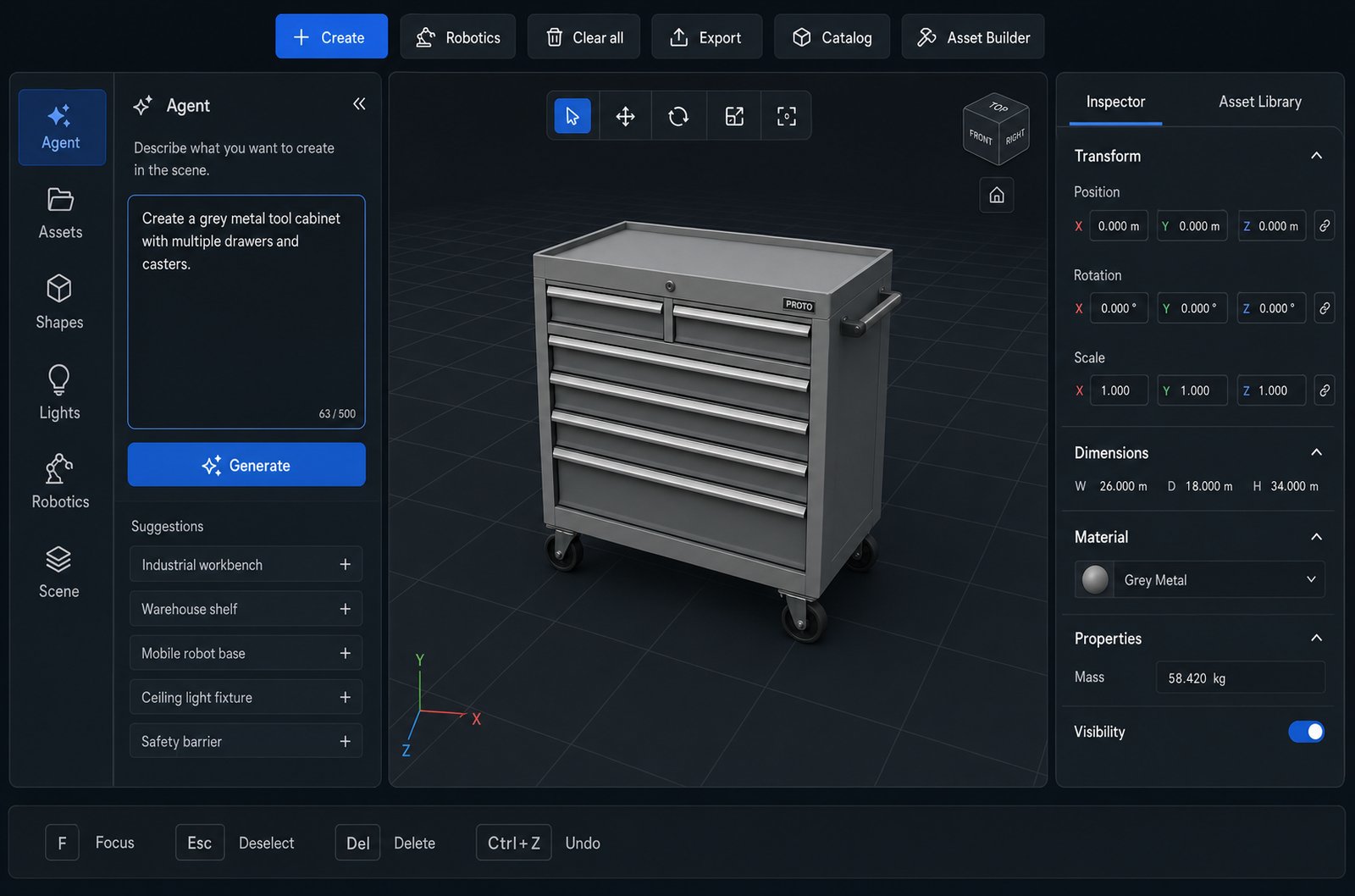Activate the scale tool in viewport toolbar

tap(734, 116)
